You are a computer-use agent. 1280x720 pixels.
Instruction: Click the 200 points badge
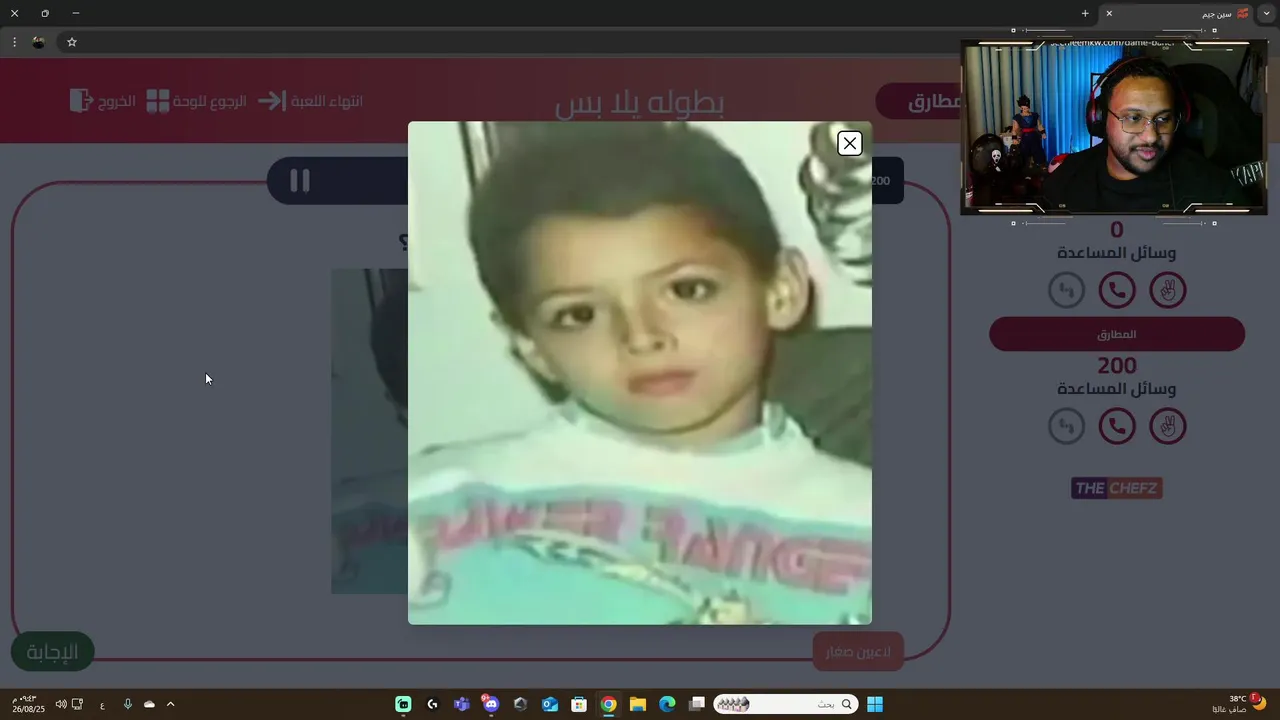click(886, 181)
